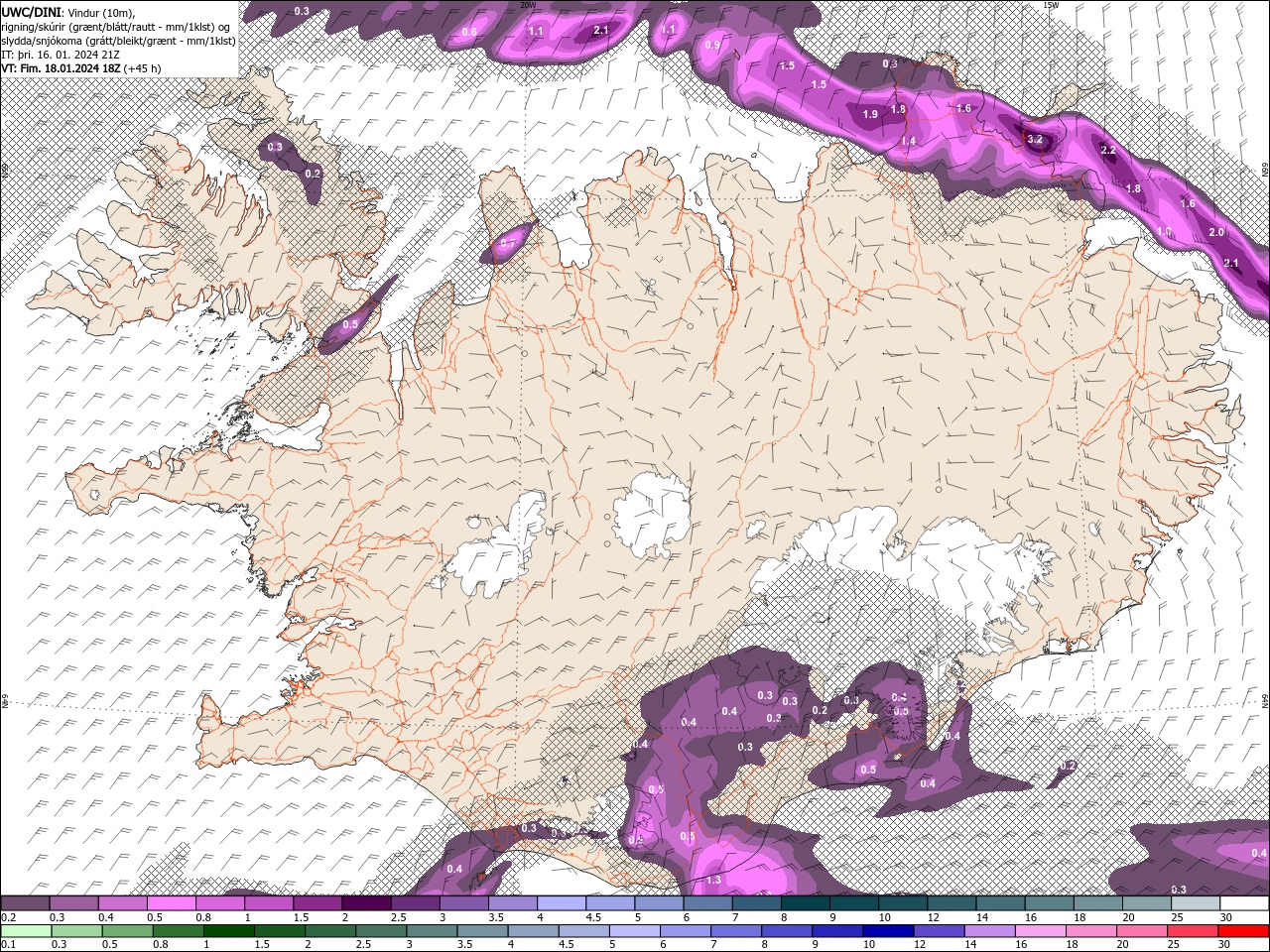Click the '(+45 h)' forecast offset text

pyautogui.click(x=142, y=68)
